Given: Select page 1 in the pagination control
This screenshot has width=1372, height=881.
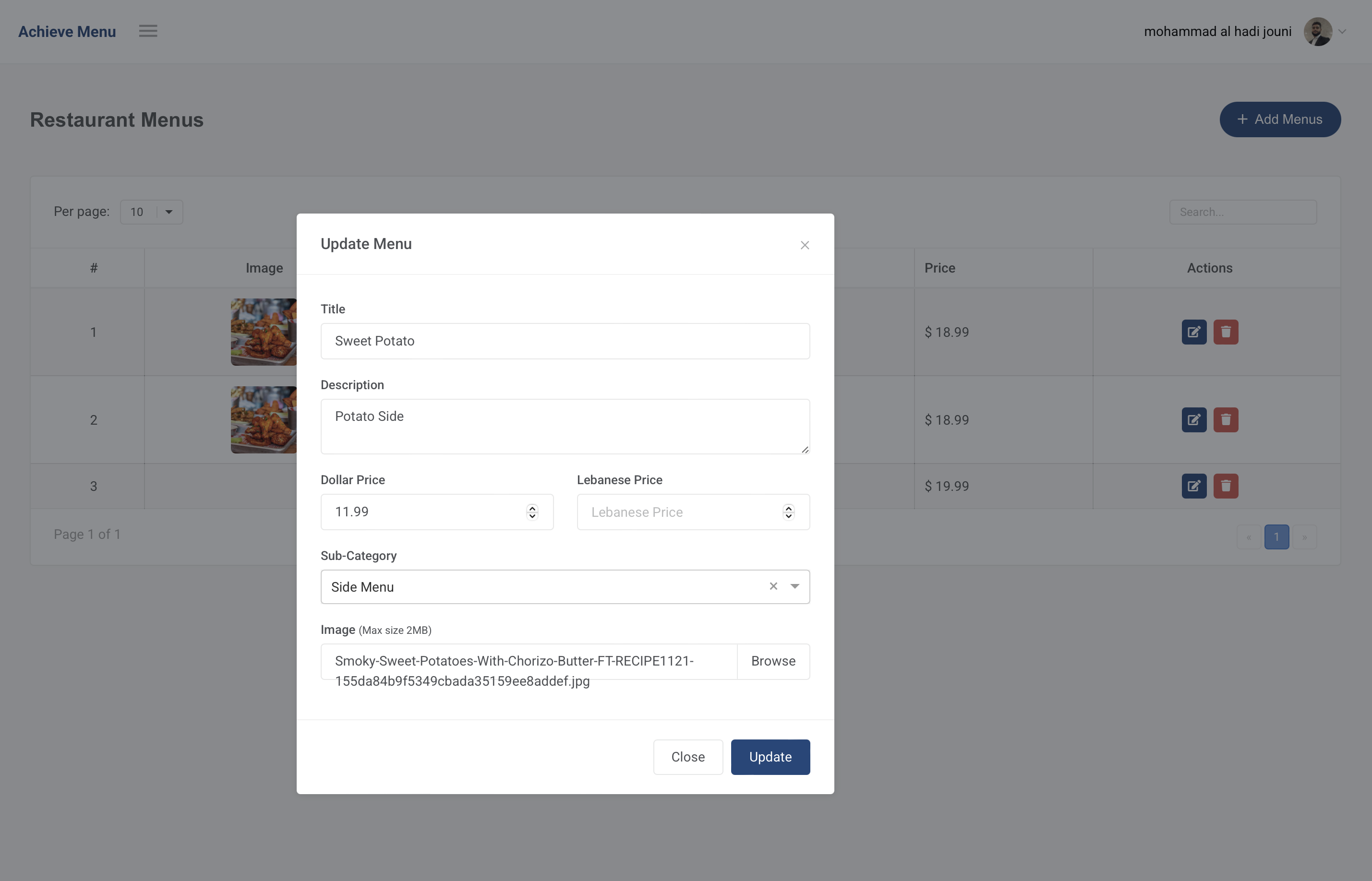Looking at the screenshot, I should click(x=1276, y=536).
